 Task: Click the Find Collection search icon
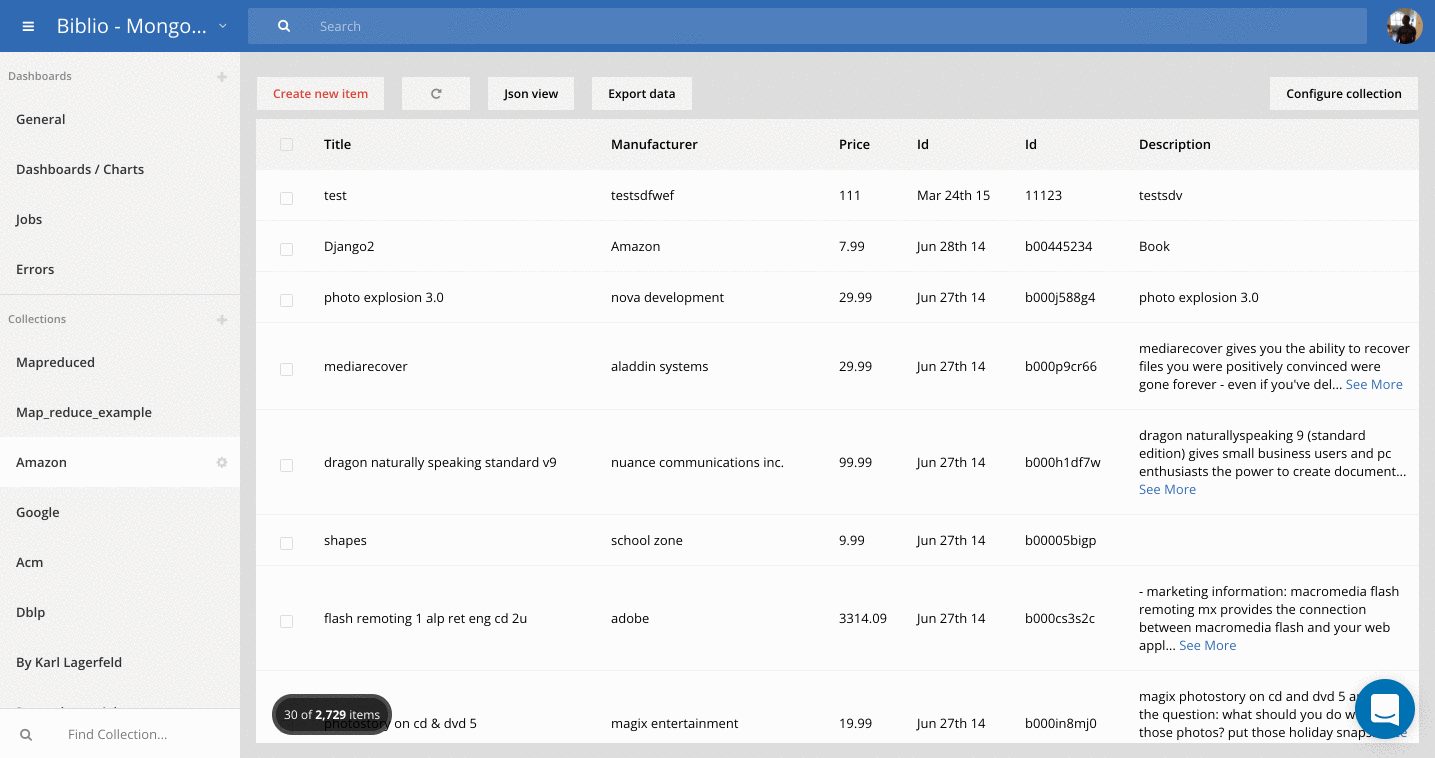click(x=26, y=735)
